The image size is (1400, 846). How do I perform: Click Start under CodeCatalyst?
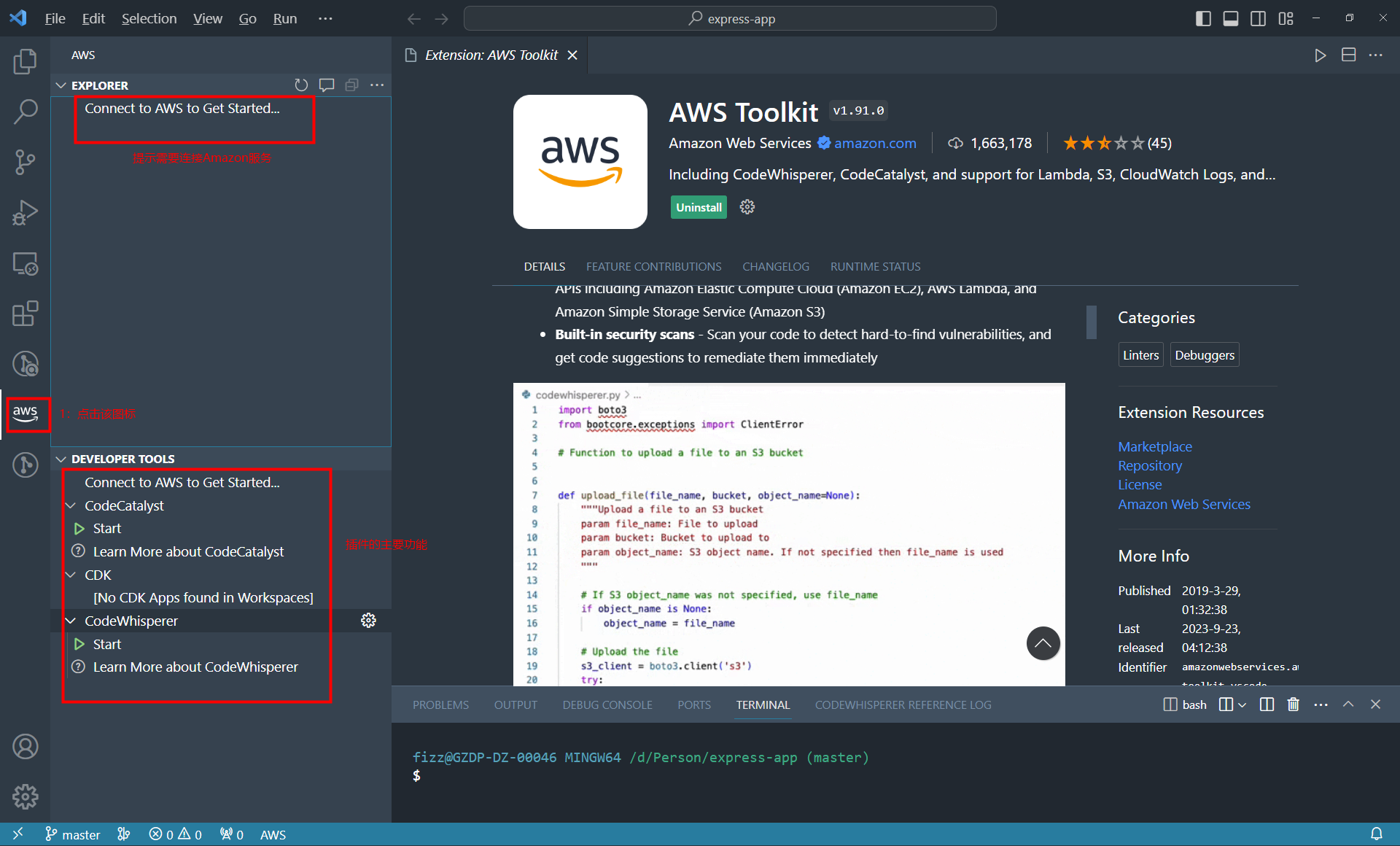click(107, 528)
